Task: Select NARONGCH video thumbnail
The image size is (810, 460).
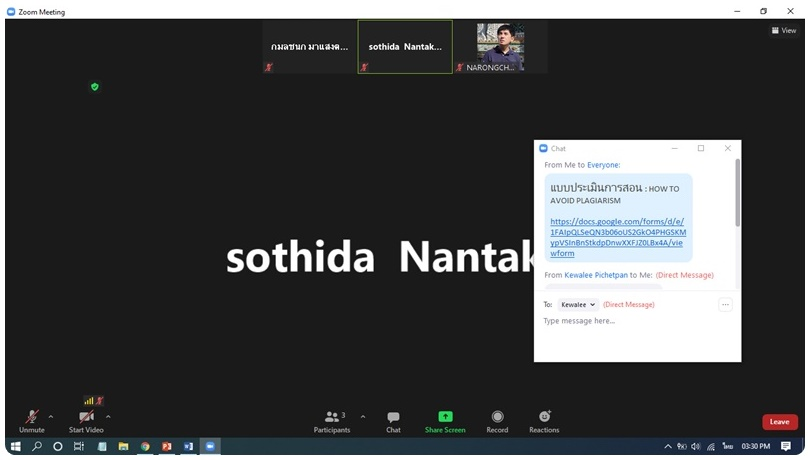Action: coord(500,47)
